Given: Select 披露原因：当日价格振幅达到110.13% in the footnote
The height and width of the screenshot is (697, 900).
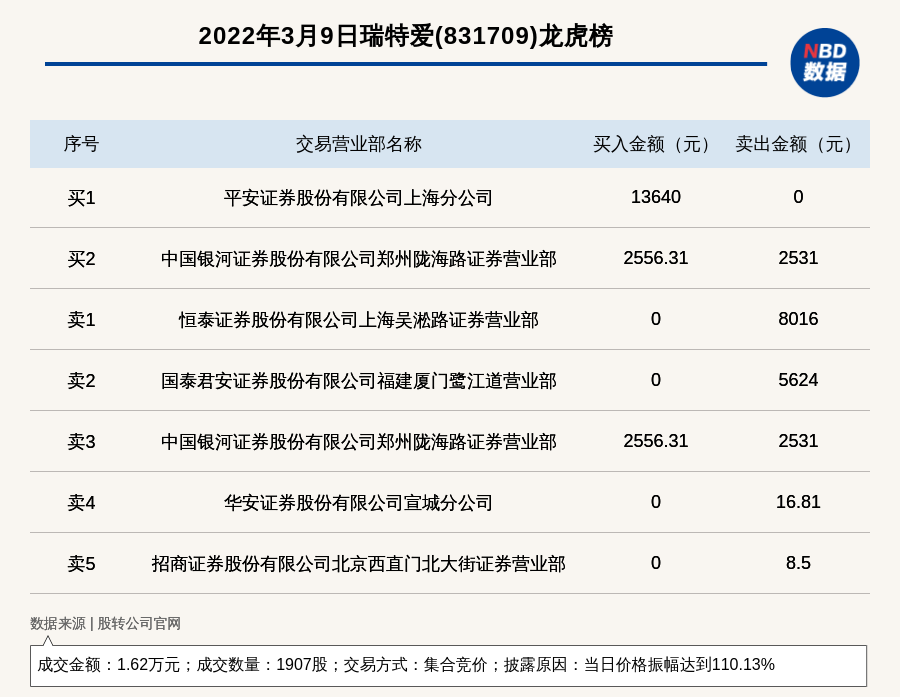Looking at the screenshot, I should (639, 665).
